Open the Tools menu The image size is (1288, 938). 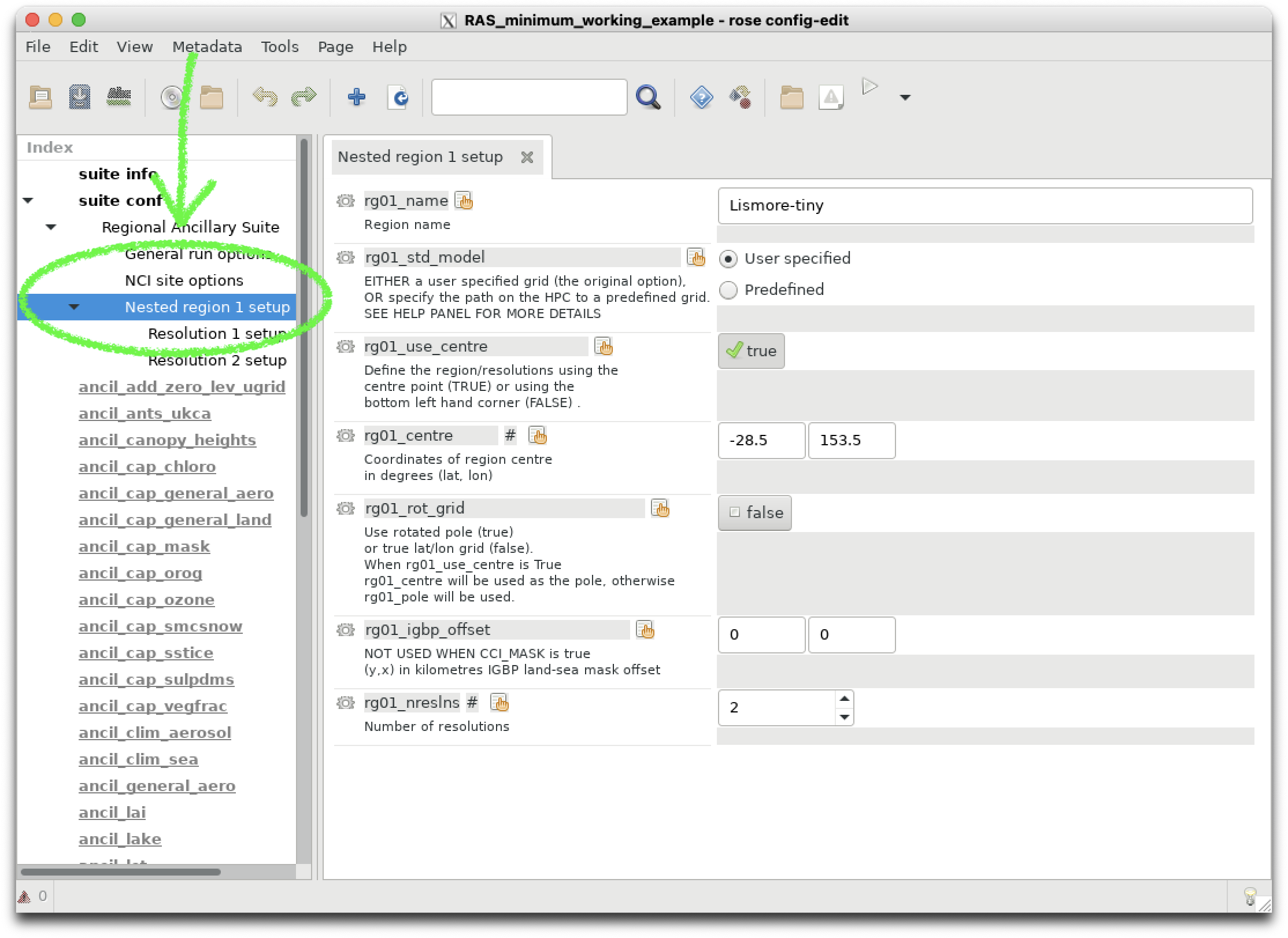[x=280, y=47]
